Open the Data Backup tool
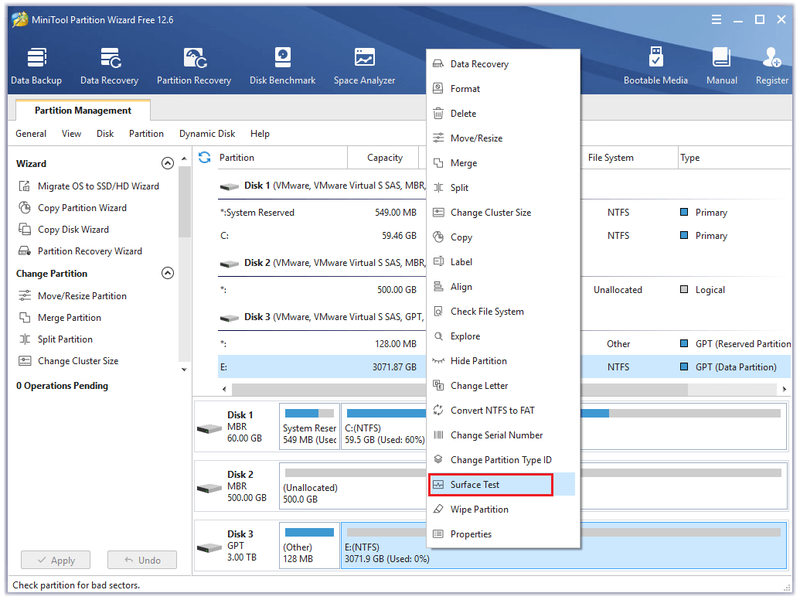Screen dimensions: 800x600 click(x=36, y=66)
